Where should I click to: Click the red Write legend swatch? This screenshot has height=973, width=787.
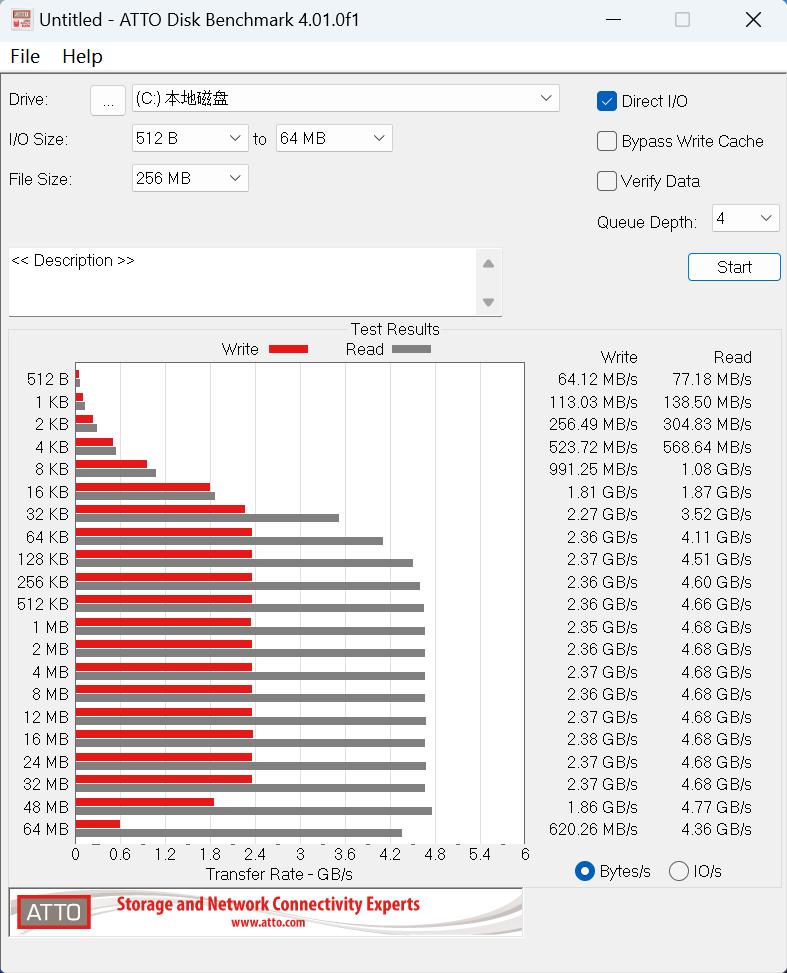tap(288, 349)
